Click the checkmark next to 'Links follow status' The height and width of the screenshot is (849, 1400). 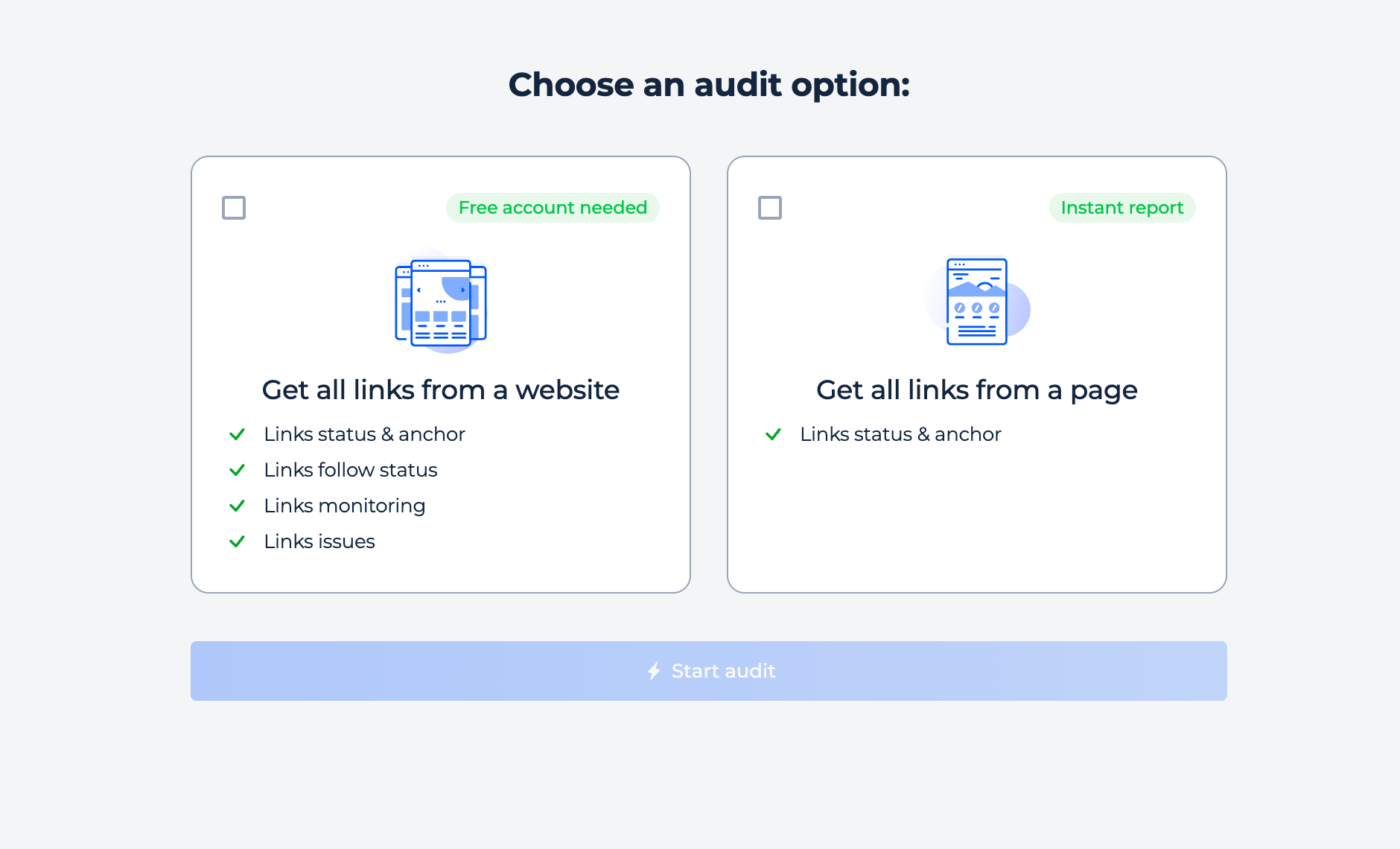pyautogui.click(x=237, y=470)
